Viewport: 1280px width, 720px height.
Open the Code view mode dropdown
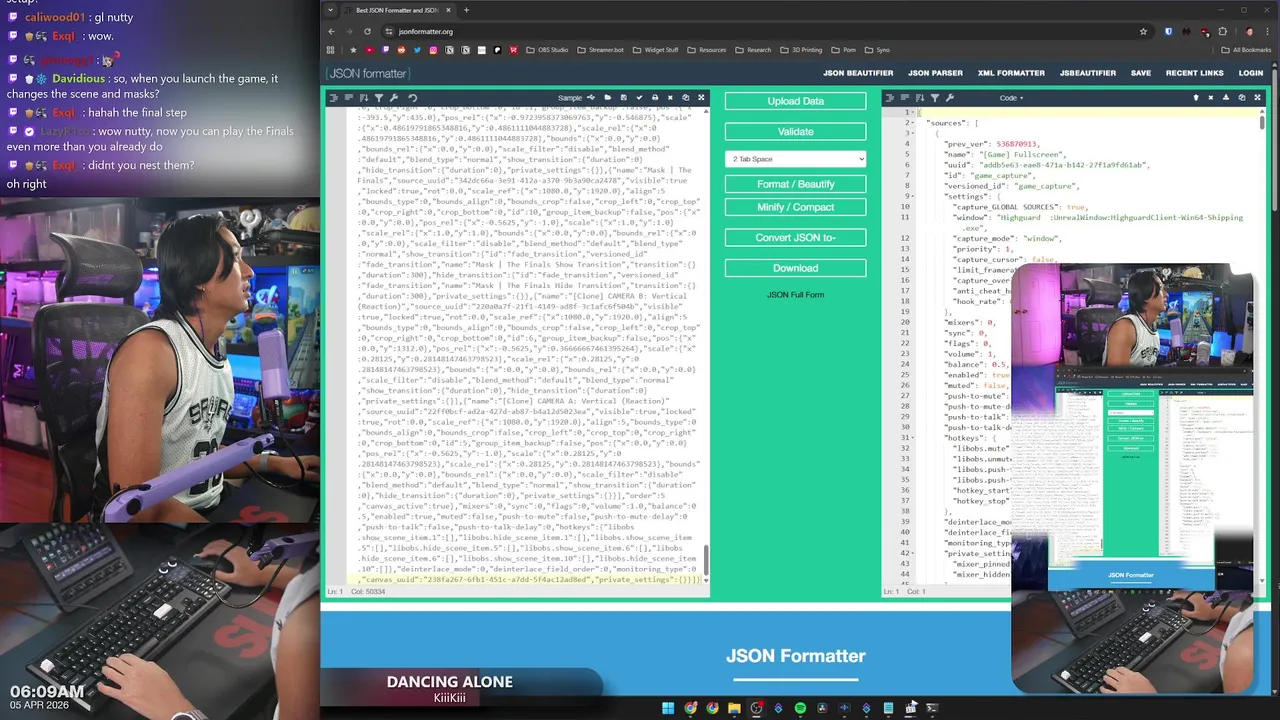(x=1011, y=98)
